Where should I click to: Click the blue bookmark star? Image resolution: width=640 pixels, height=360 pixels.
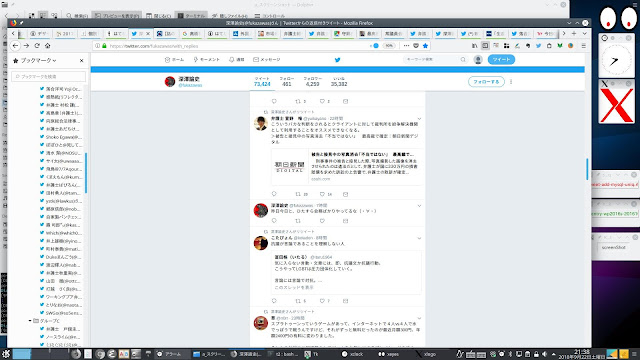click(425, 46)
